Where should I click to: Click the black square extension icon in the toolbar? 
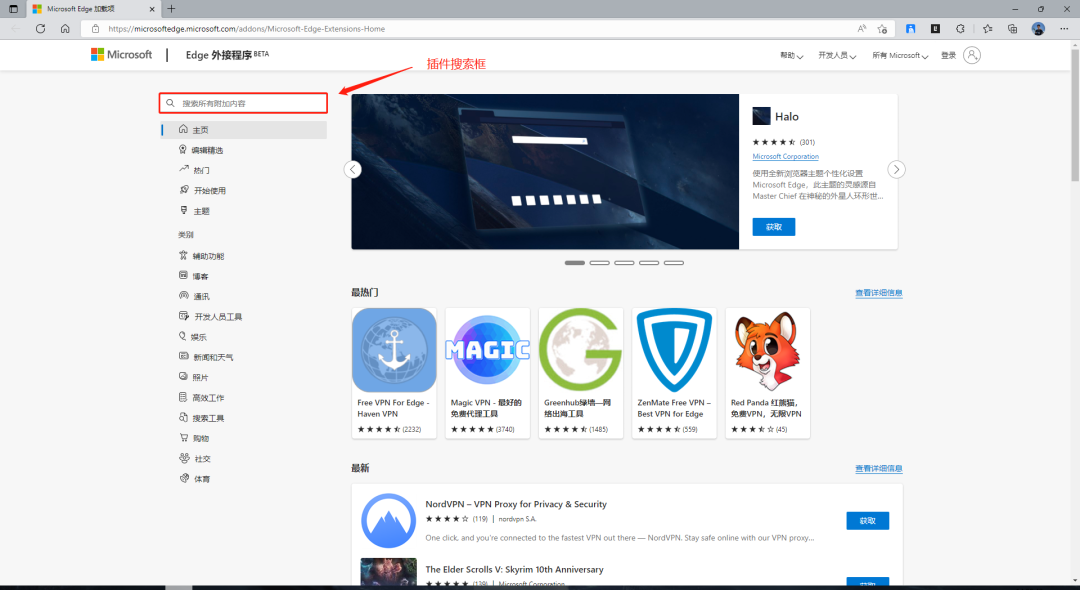click(x=935, y=29)
